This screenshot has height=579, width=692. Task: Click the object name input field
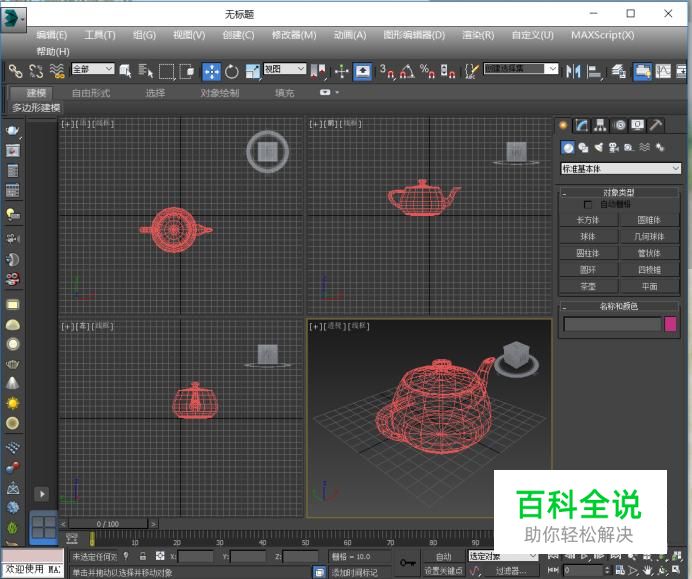click(x=613, y=324)
